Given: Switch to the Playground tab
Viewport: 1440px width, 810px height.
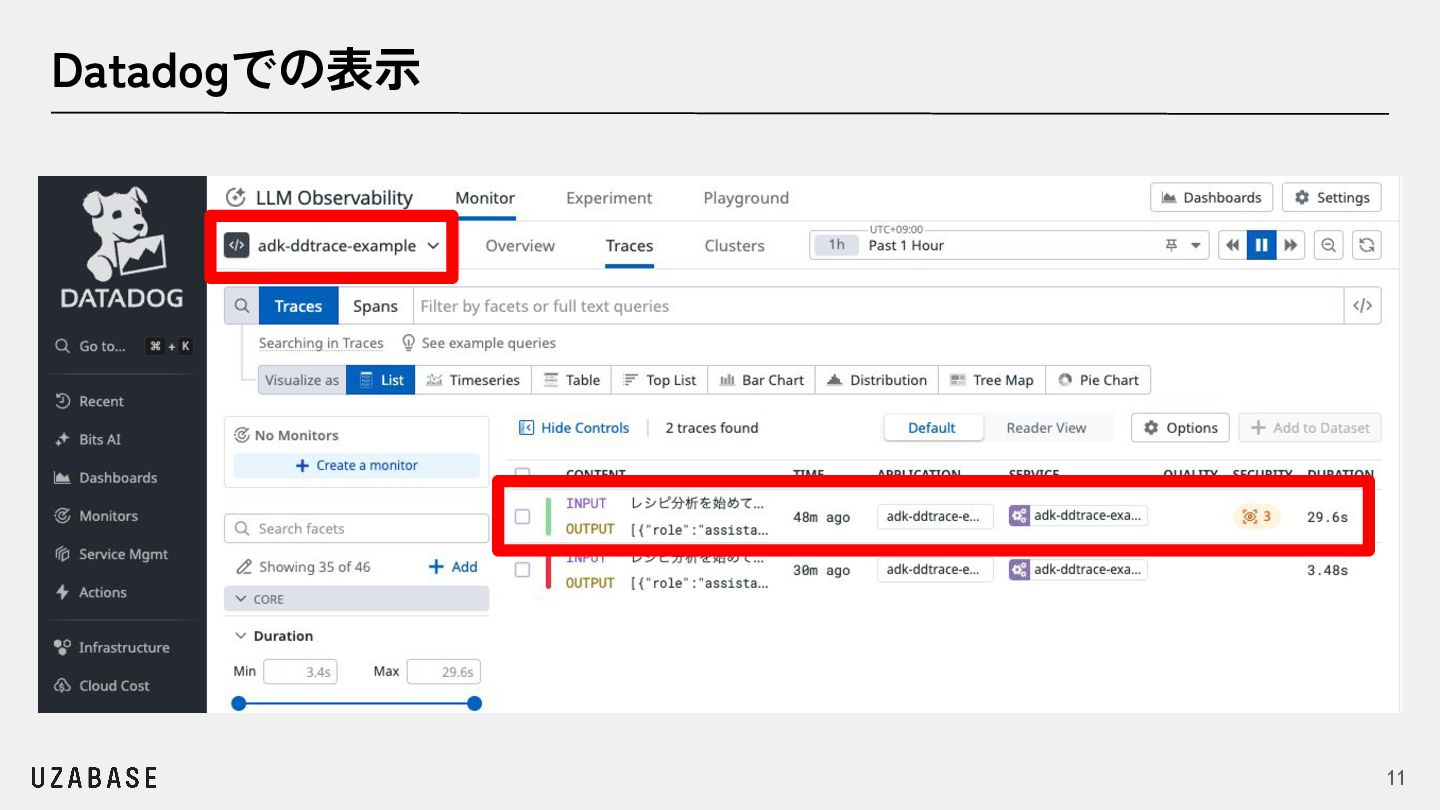Looking at the screenshot, I should [746, 198].
